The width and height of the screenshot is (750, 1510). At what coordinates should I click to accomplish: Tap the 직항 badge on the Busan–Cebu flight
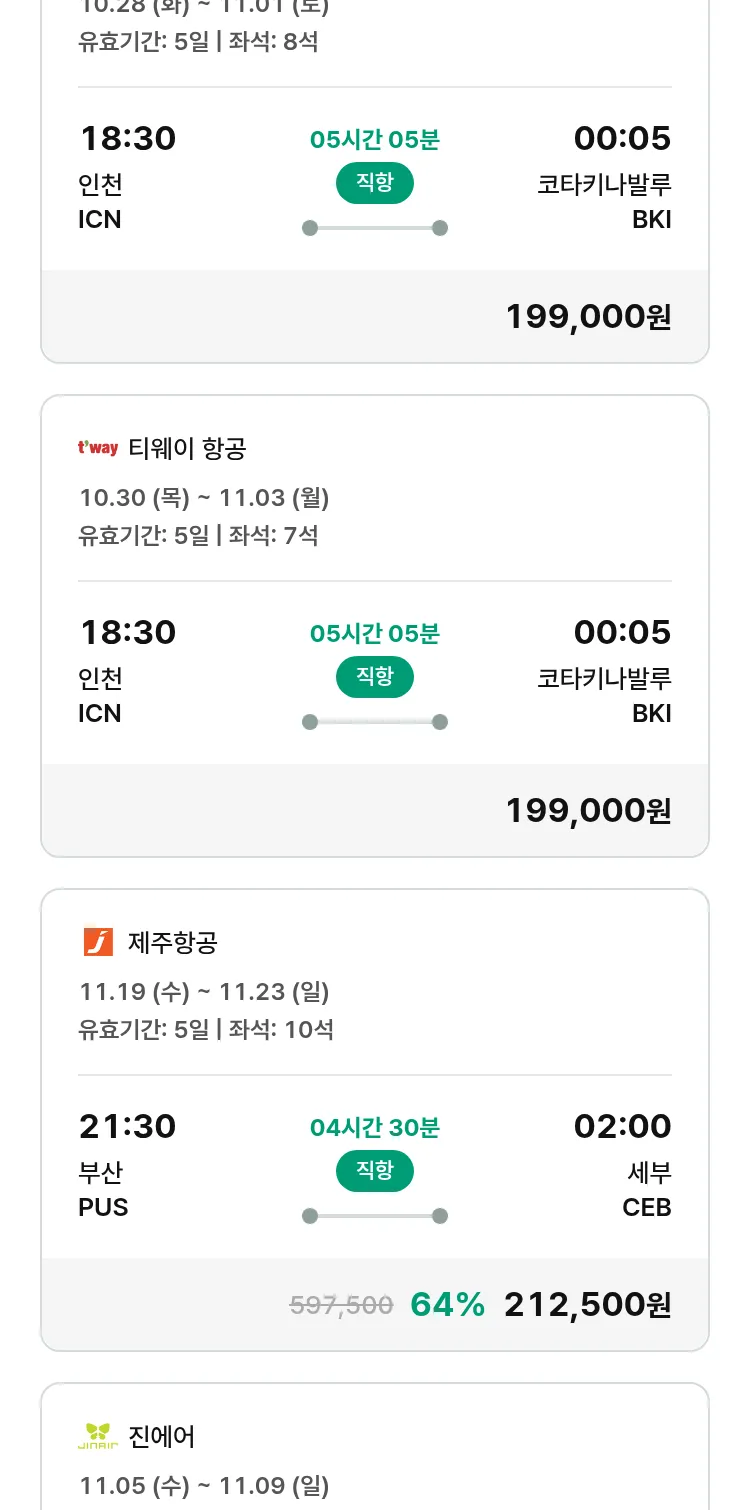(374, 1171)
